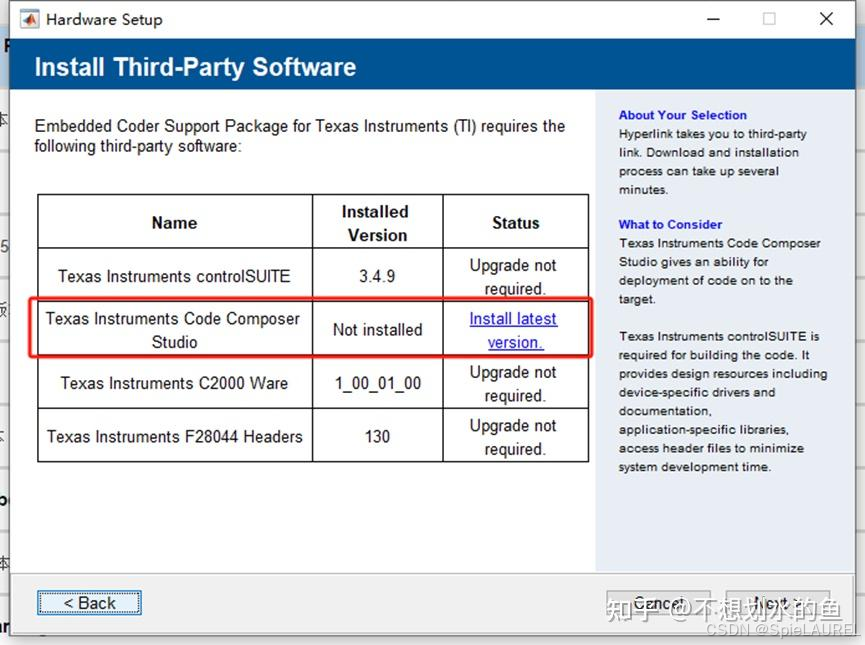
Task: Go back with the Back button
Action: point(89,603)
